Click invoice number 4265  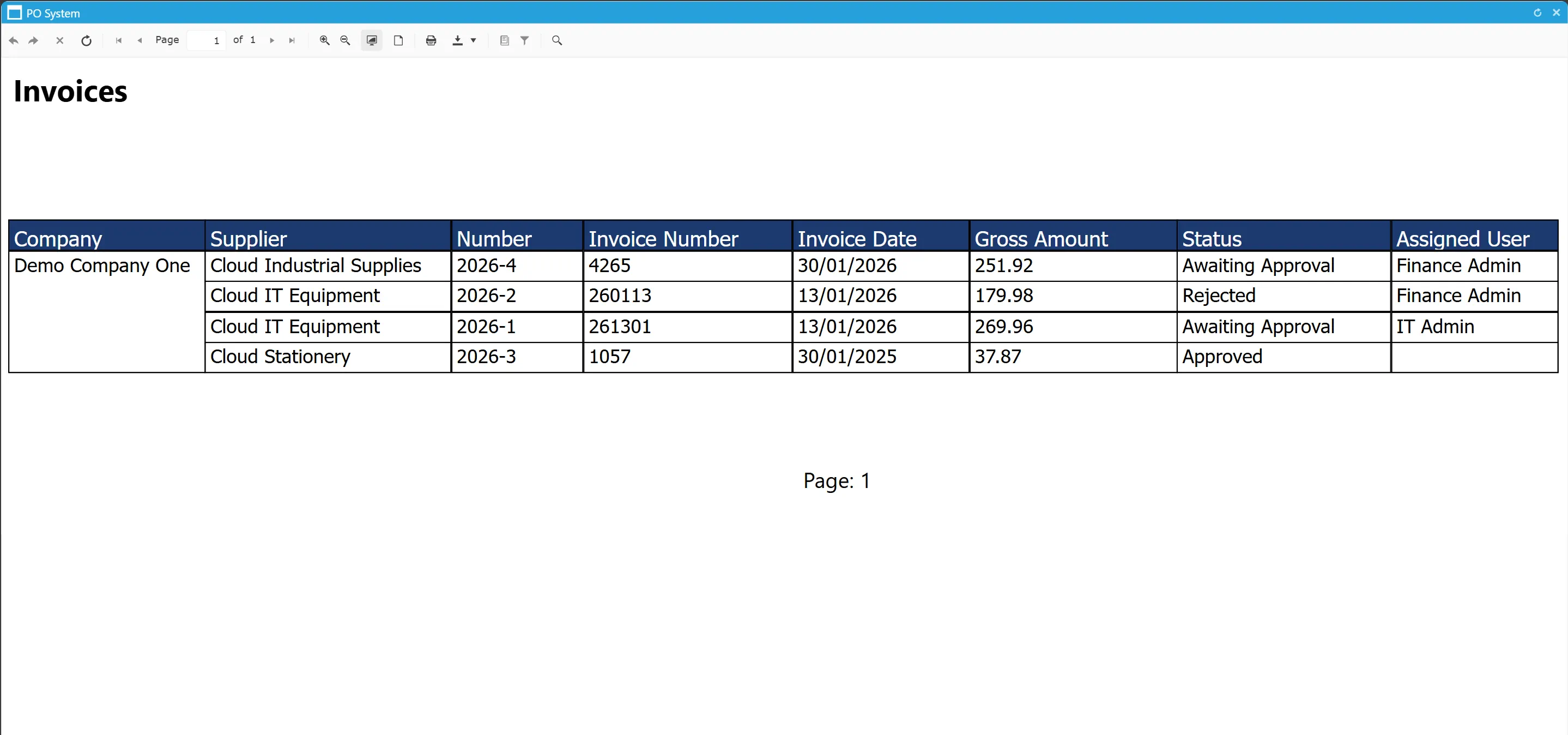point(688,266)
